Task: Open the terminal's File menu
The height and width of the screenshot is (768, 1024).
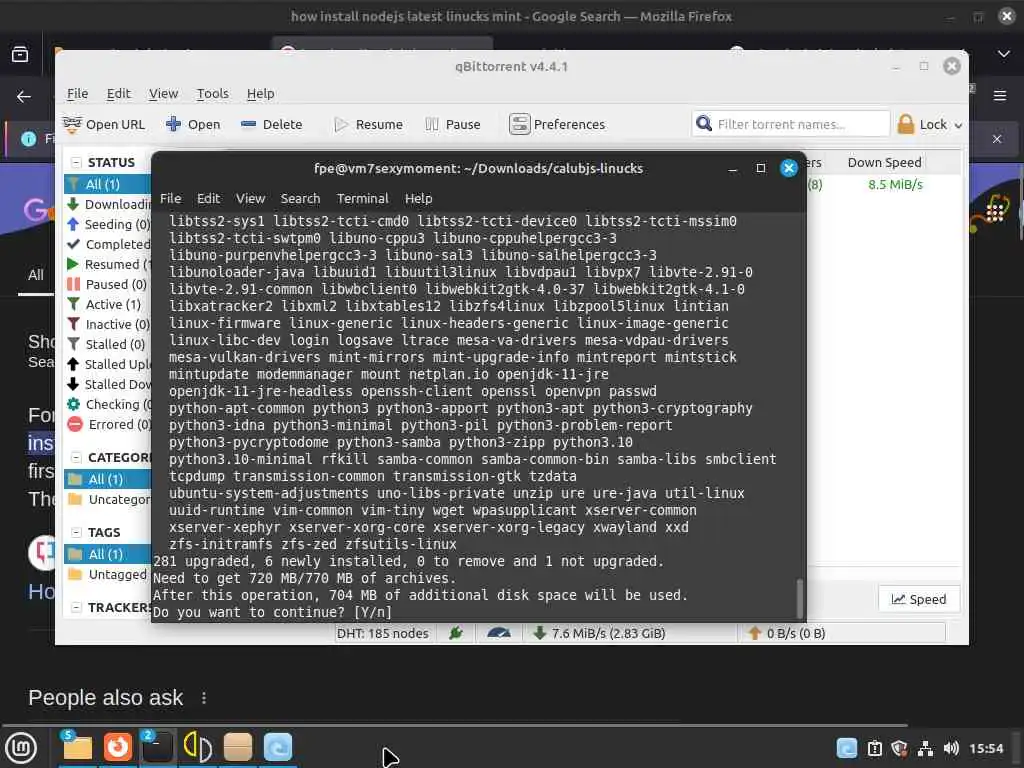Action: click(170, 199)
